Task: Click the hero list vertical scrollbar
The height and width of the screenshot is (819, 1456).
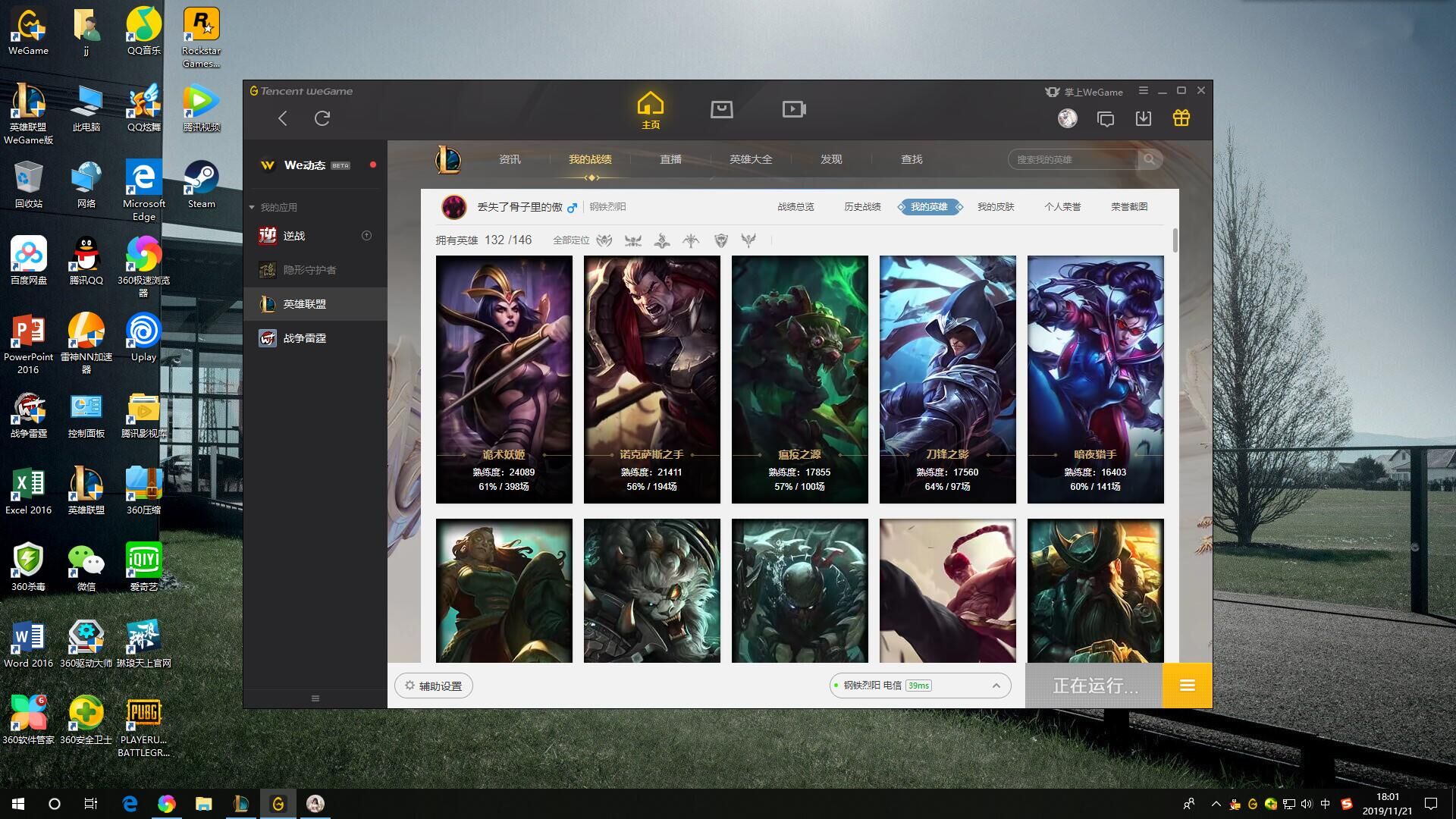Action: [x=1175, y=240]
